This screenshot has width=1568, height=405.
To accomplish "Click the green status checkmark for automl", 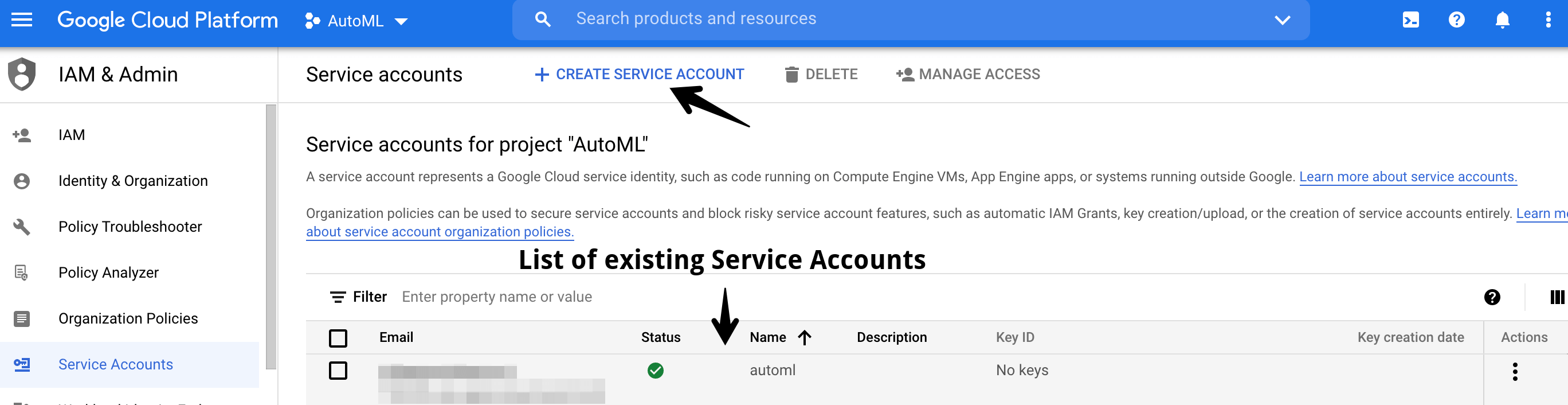I will pyautogui.click(x=656, y=370).
